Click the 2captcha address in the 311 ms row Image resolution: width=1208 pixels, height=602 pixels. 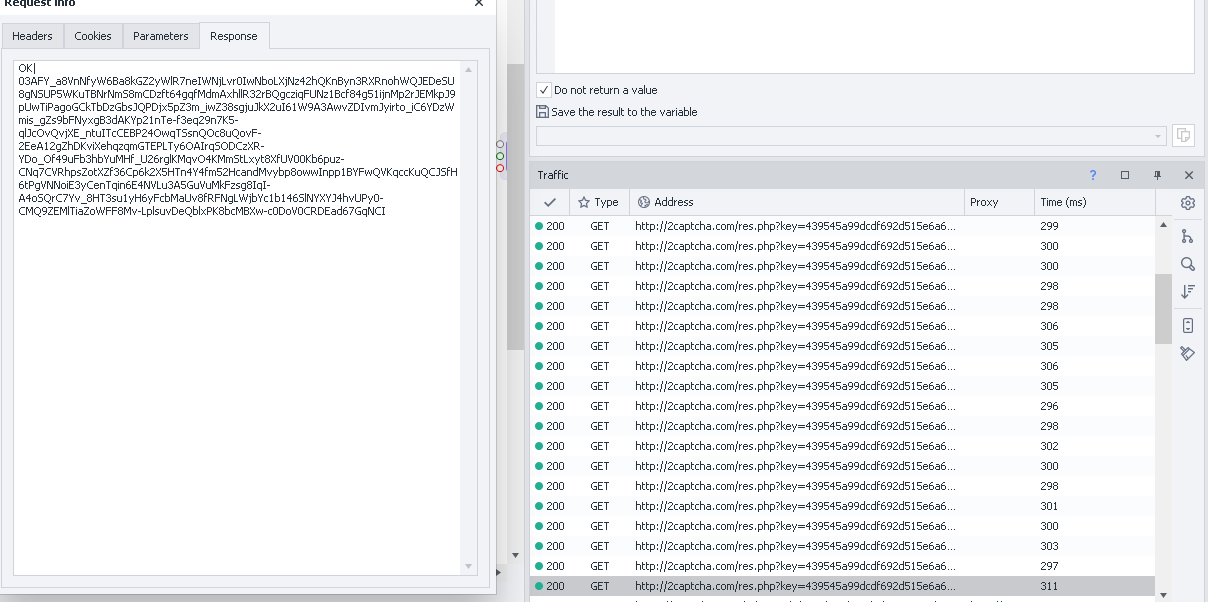tap(795, 586)
